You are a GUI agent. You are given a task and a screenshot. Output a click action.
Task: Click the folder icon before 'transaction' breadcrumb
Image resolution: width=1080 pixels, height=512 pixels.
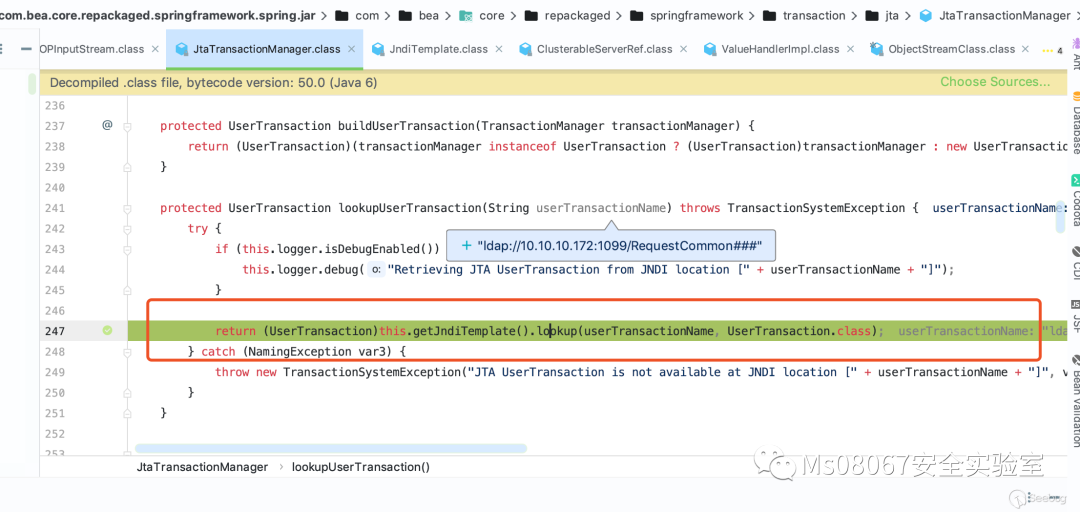tap(770, 15)
